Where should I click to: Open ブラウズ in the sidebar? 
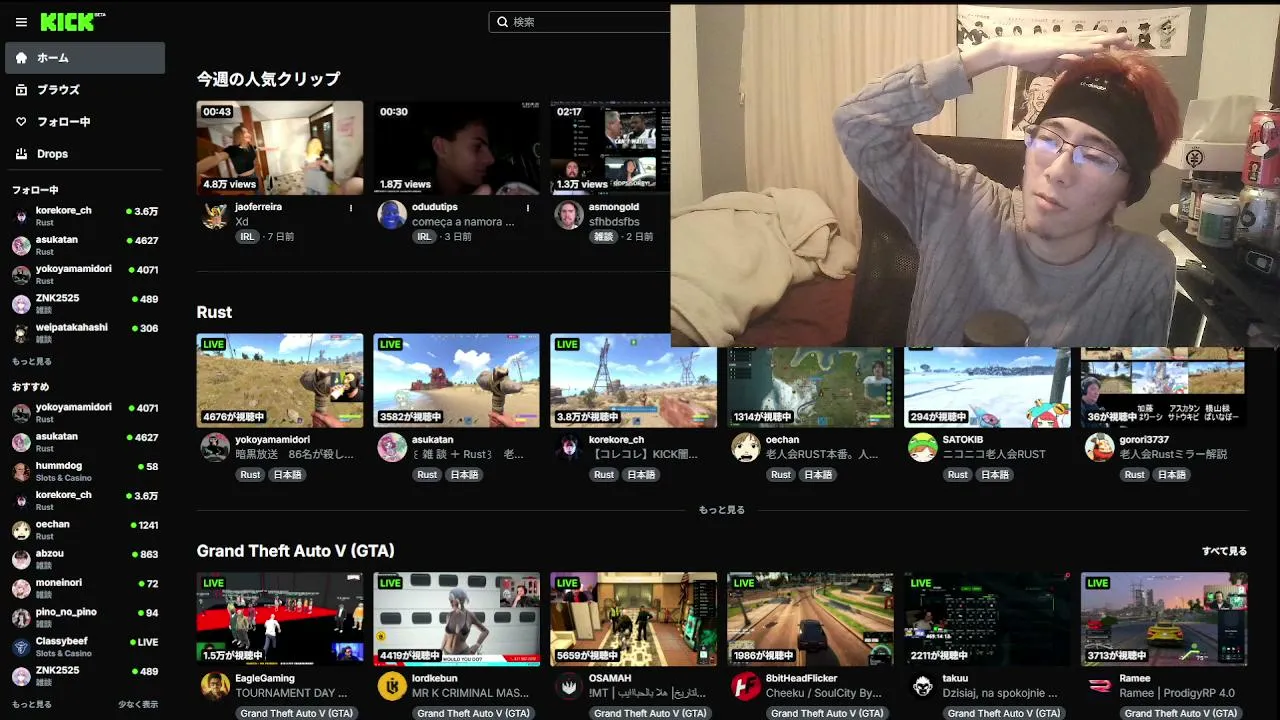(x=85, y=90)
